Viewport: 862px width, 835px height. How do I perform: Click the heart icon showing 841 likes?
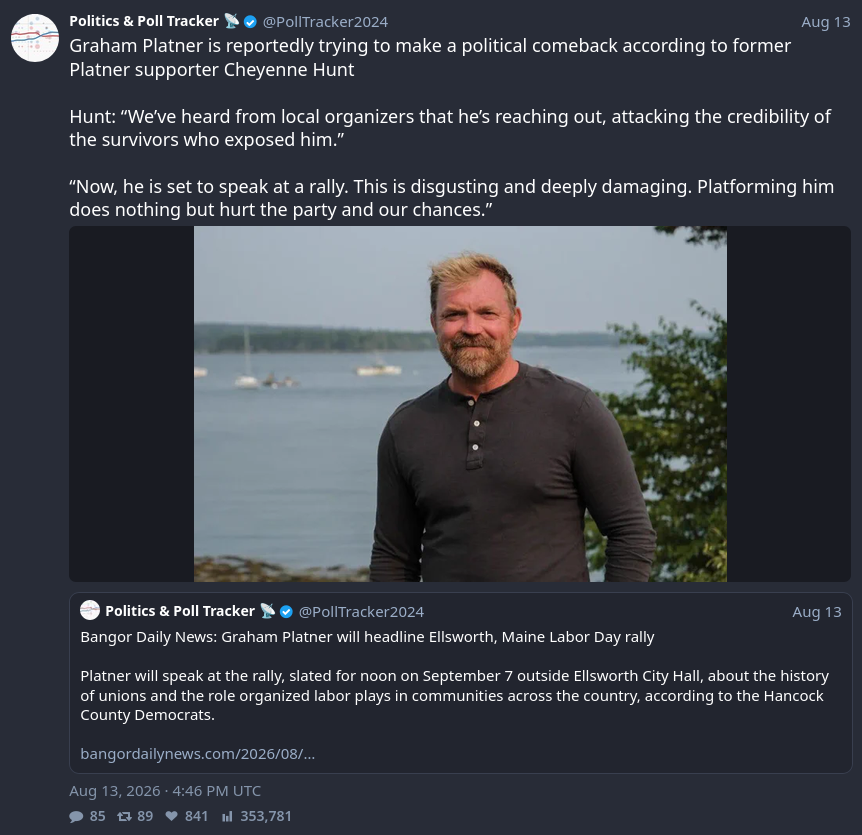172,816
